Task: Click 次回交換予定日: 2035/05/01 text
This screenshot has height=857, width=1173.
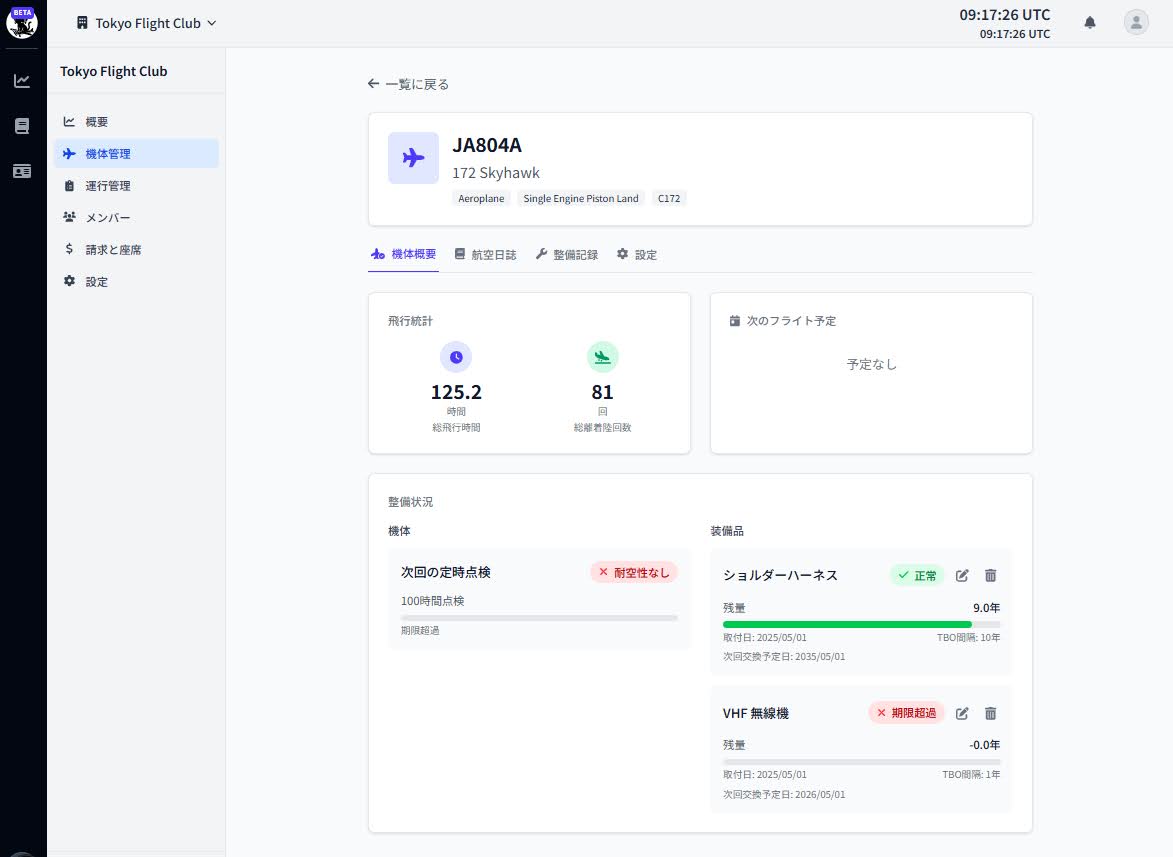Action: click(x=784, y=657)
